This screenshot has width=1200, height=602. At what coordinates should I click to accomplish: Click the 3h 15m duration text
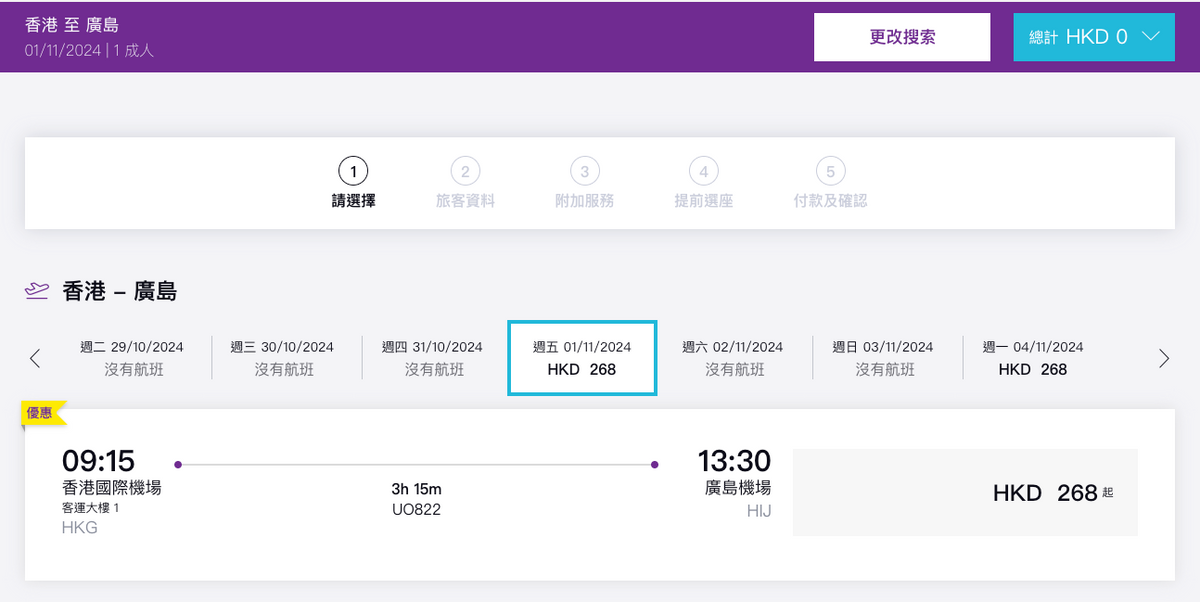point(416,489)
